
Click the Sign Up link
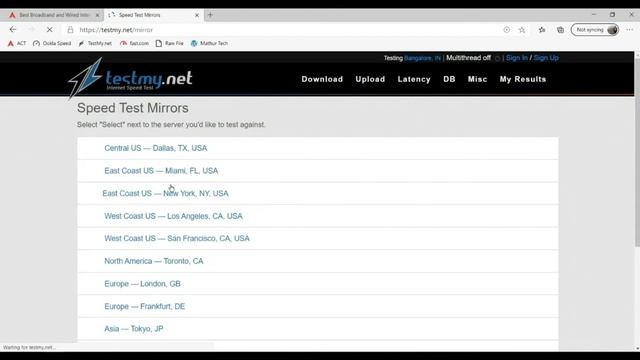pyautogui.click(x=546, y=58)
